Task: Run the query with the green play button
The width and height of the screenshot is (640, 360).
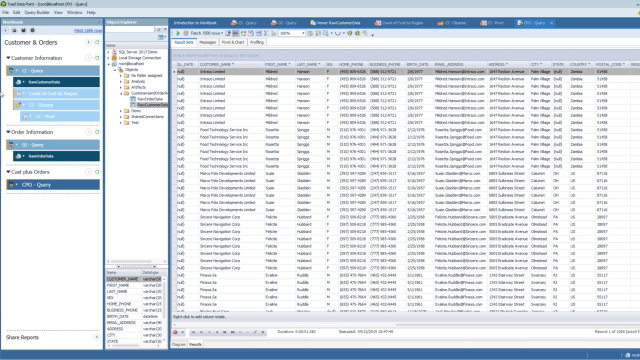Action: (178, 33)
